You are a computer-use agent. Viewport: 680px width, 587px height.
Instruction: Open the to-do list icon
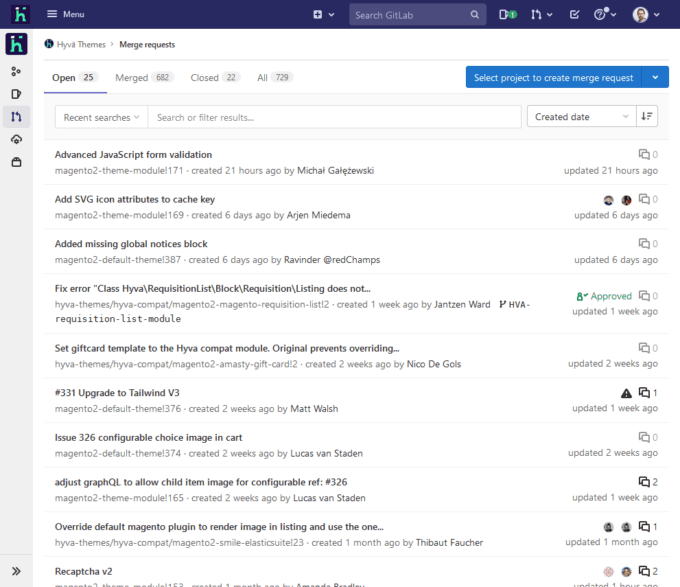pos(574,15)
